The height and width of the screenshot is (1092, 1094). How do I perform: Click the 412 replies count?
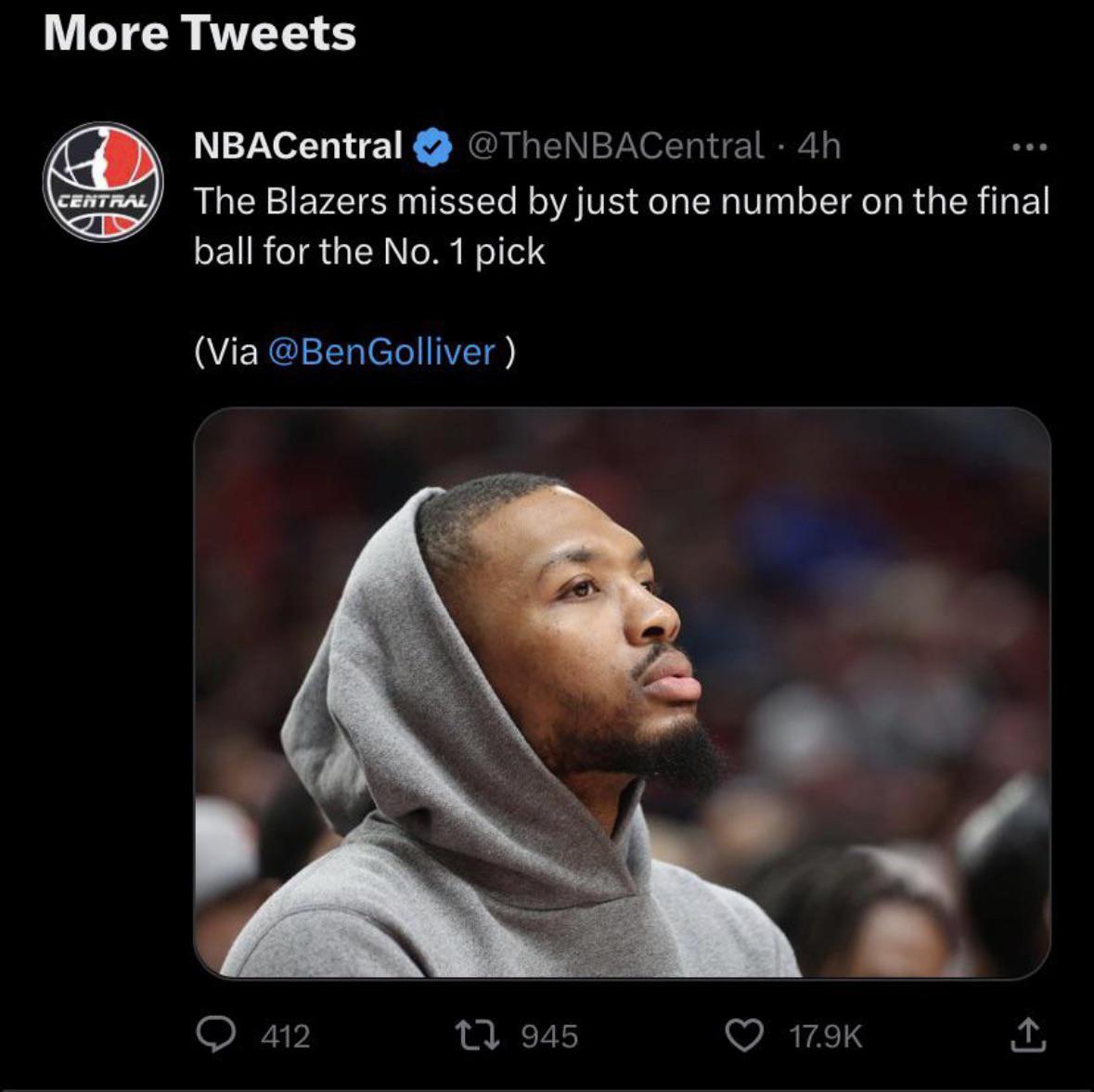click(x=285, y=1035)
